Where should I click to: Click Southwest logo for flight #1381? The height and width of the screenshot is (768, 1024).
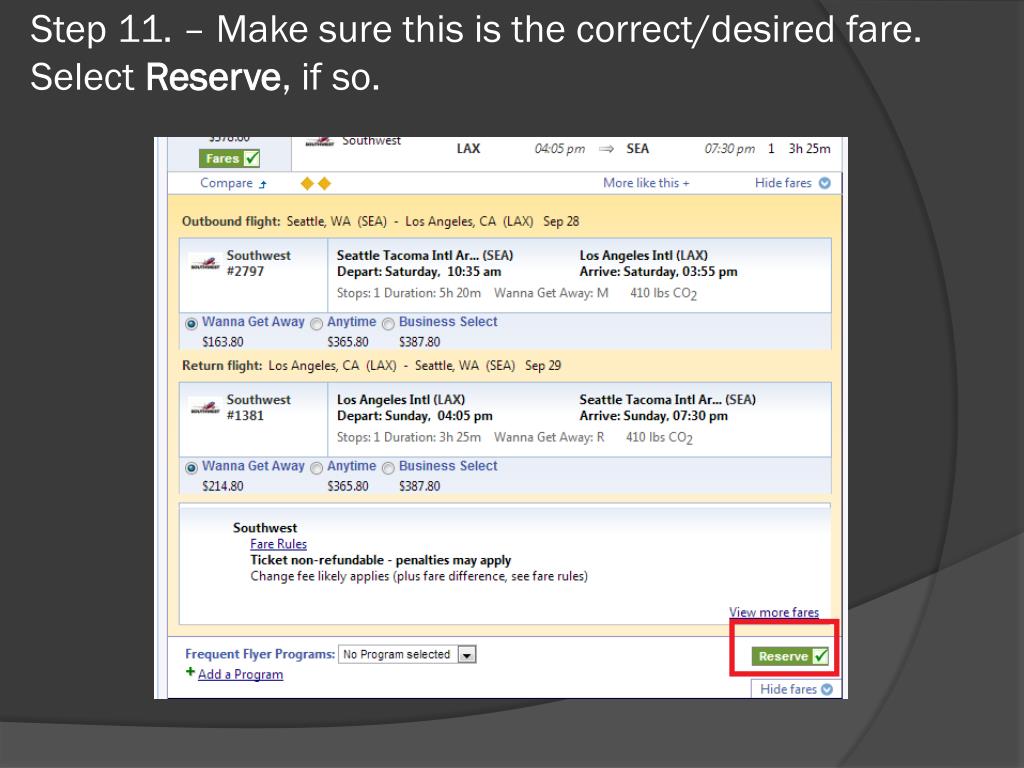[204, 408]
